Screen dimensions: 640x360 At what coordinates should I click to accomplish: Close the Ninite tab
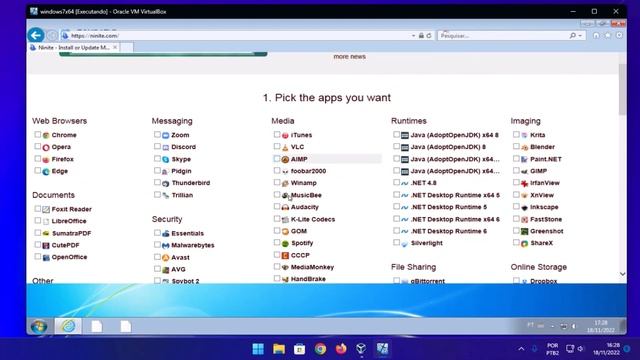[x=115, y=47]
